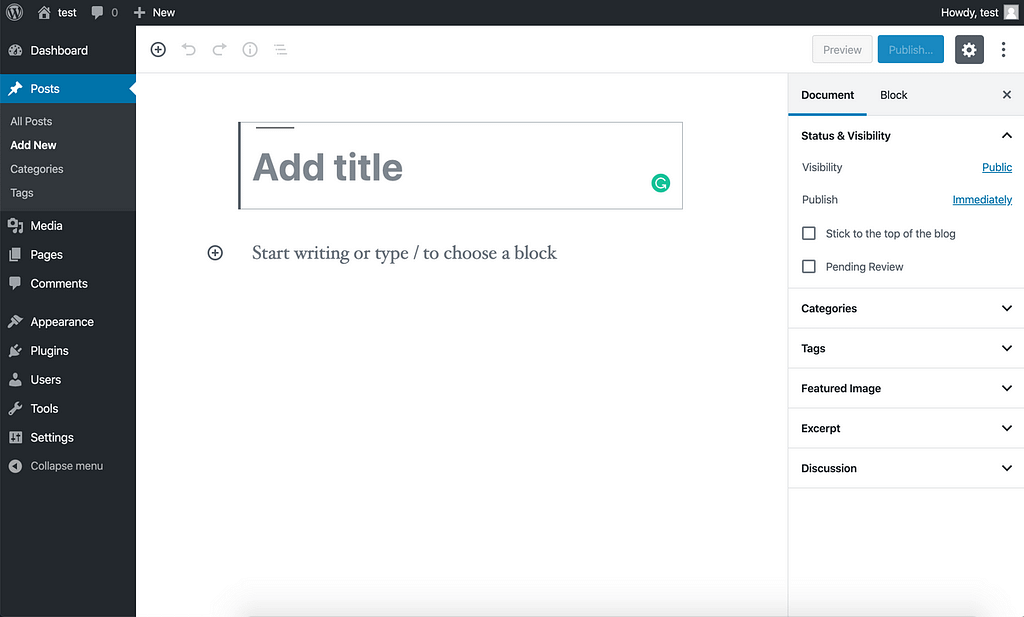Click the inline add block plus icon

[x=215, y=253]
